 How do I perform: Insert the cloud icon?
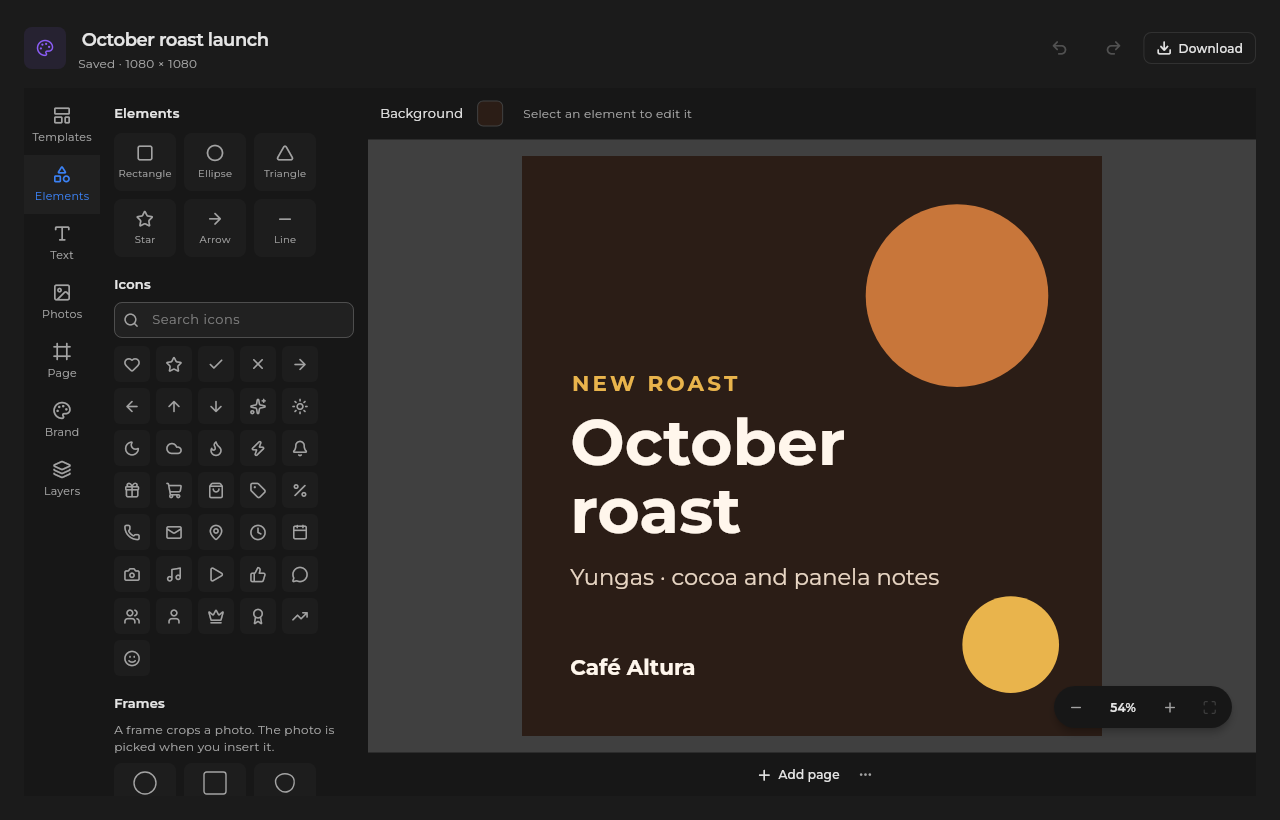coord(174,448)
